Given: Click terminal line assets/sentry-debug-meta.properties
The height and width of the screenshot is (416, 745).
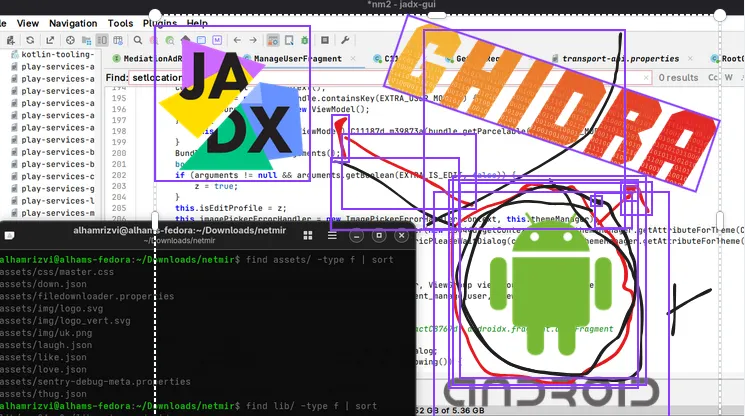Looking at the screenshot, I should pos(95,382).
